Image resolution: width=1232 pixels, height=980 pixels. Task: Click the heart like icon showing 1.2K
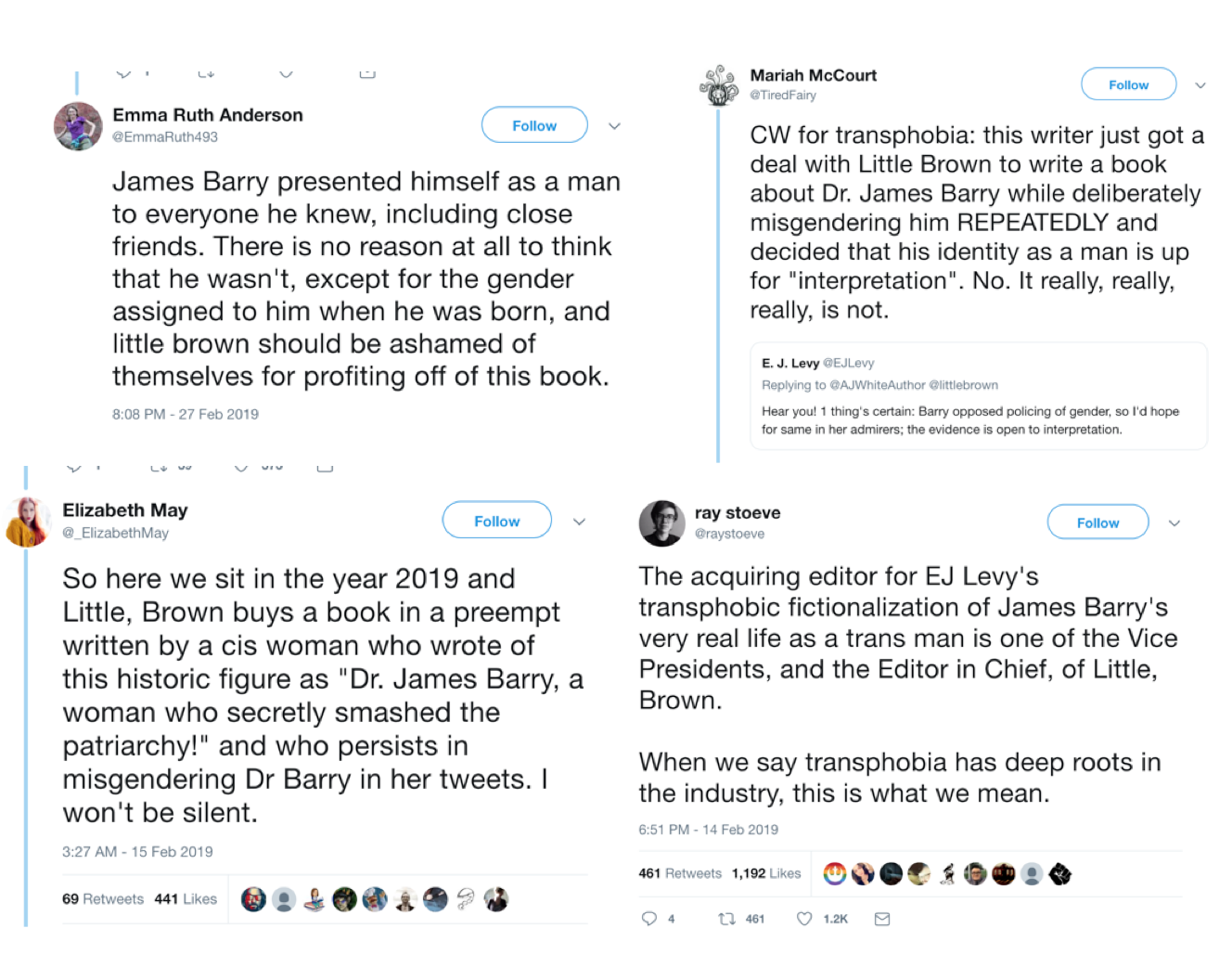[x=804, y=919]
